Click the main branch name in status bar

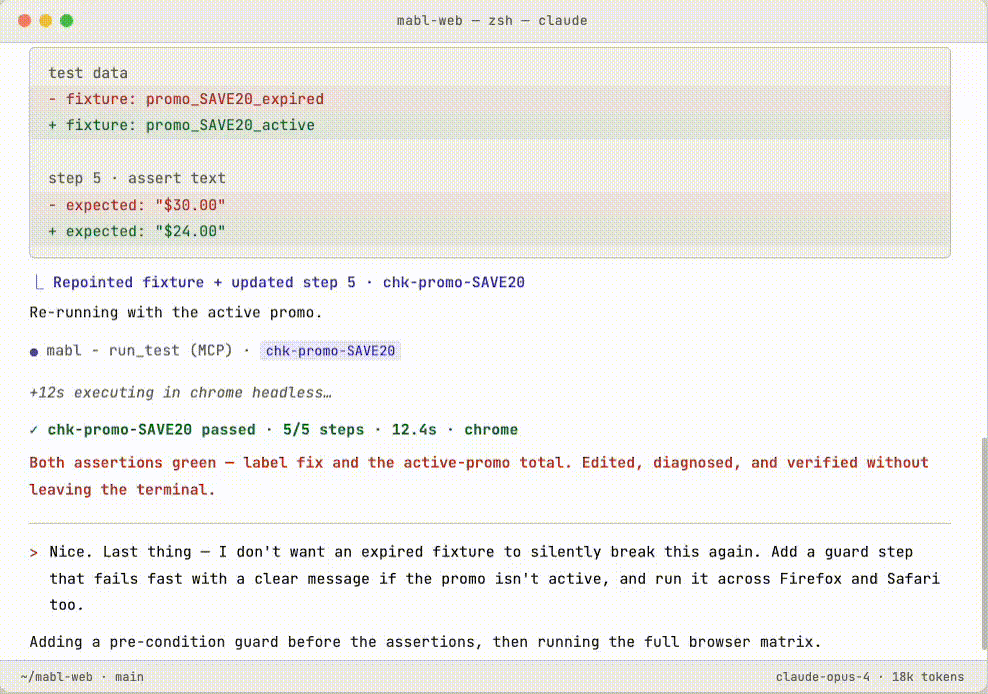pyautogui.click(x=129, y=677)
